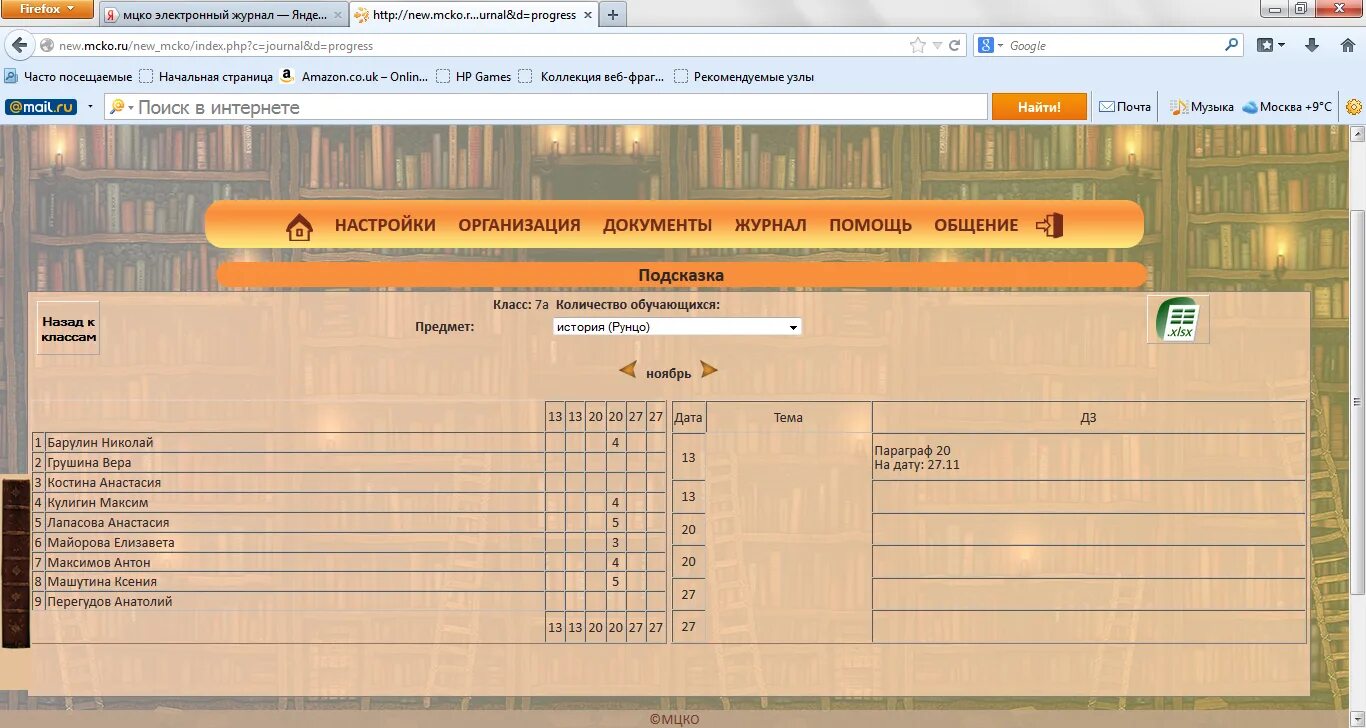Viewport: 1366px width, 728px height.
Task: Select the new.mcko progress tab
Action: 473,15
